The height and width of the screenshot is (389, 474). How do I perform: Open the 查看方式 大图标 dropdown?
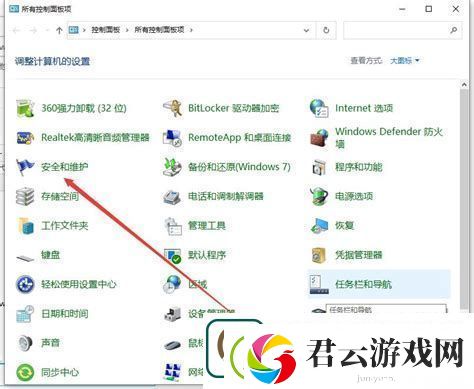[x=405, y=61]
